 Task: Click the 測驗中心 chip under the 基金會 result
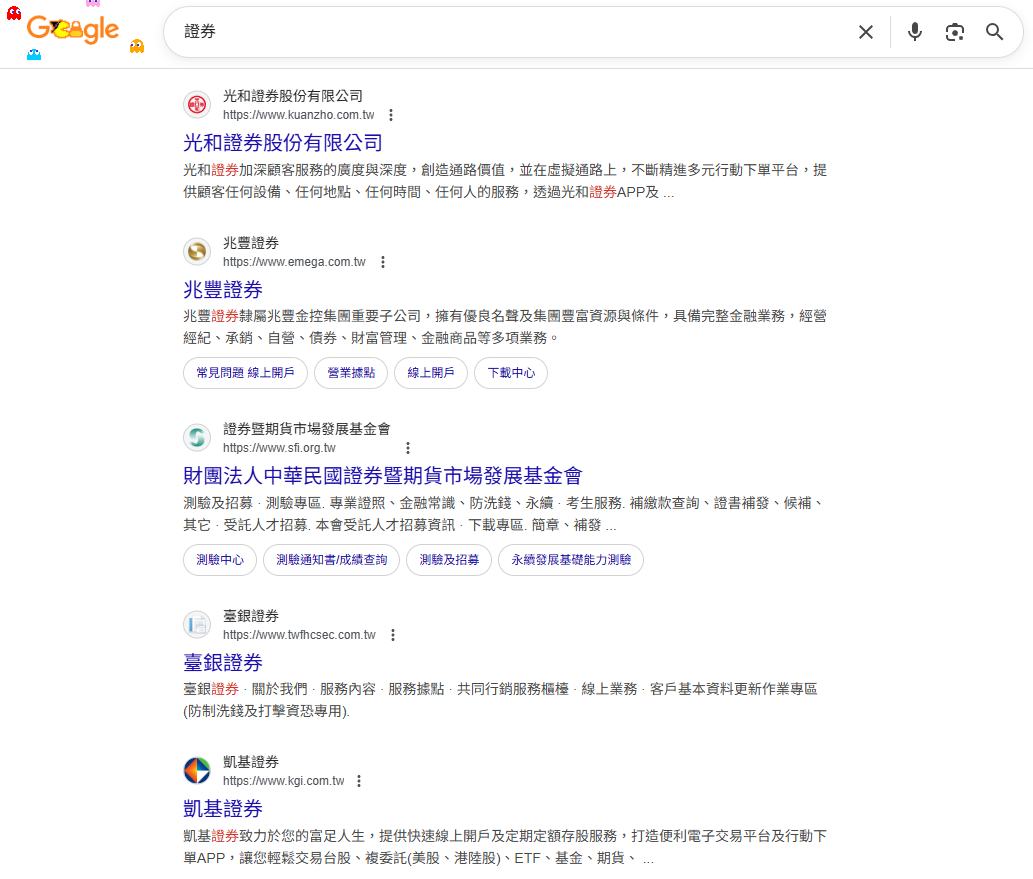click(219, 560)
